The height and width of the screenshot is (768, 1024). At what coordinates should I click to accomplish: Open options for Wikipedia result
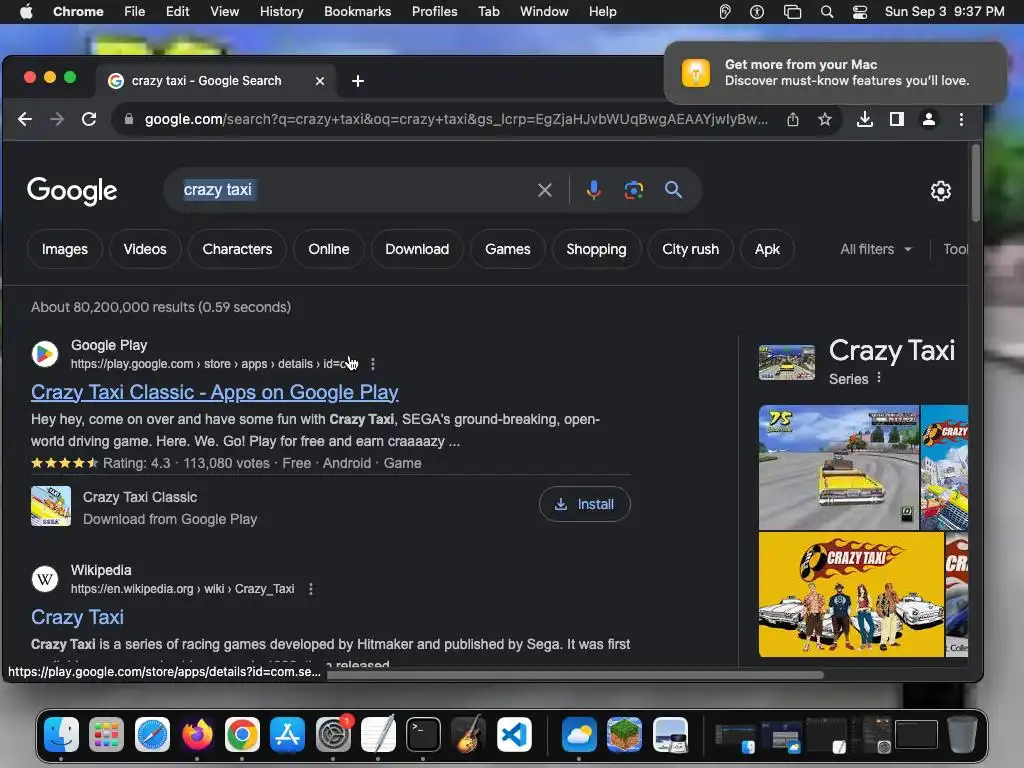click(x=311, y=589)
